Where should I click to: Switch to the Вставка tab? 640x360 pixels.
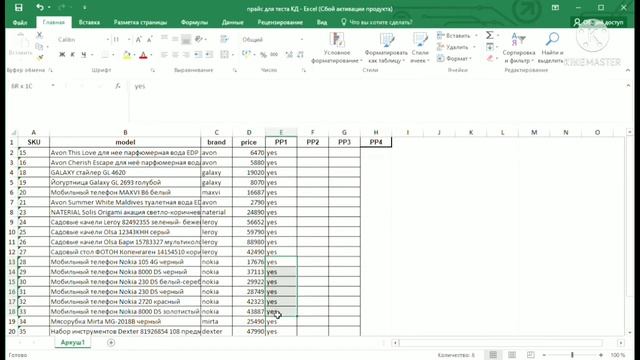coord(89,22)
